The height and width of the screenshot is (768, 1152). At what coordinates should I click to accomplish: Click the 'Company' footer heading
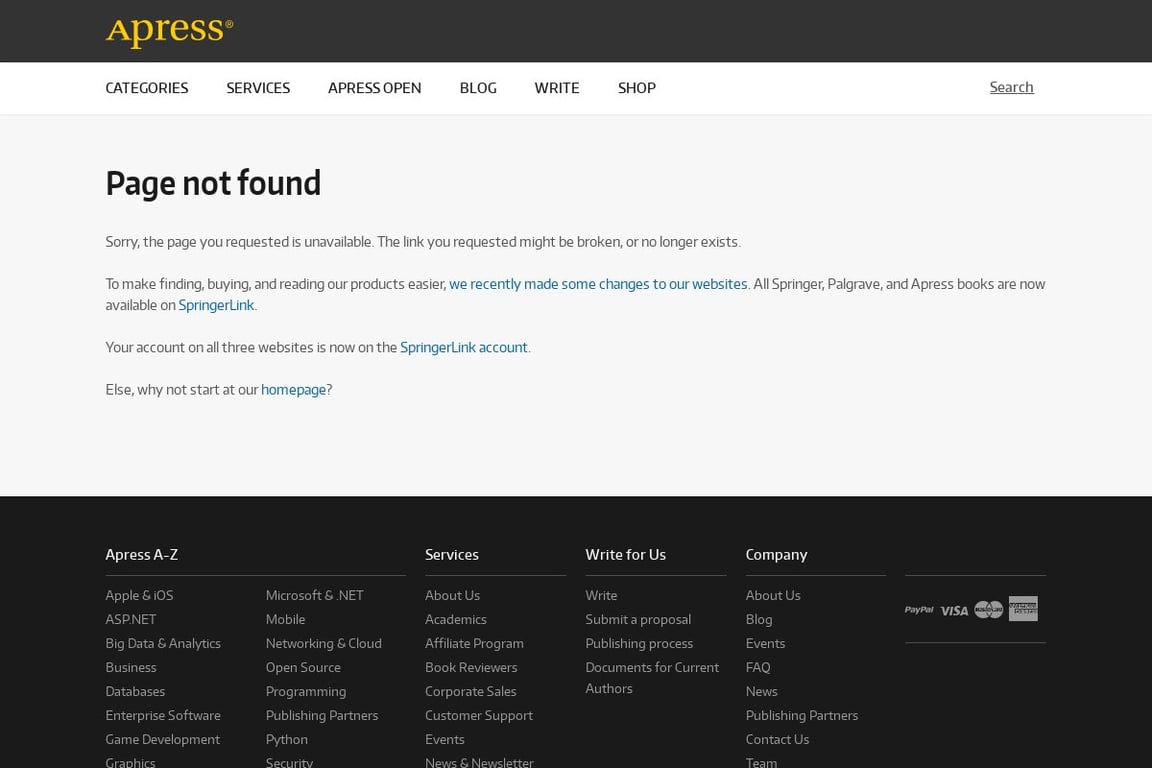[x=777, y=555]
